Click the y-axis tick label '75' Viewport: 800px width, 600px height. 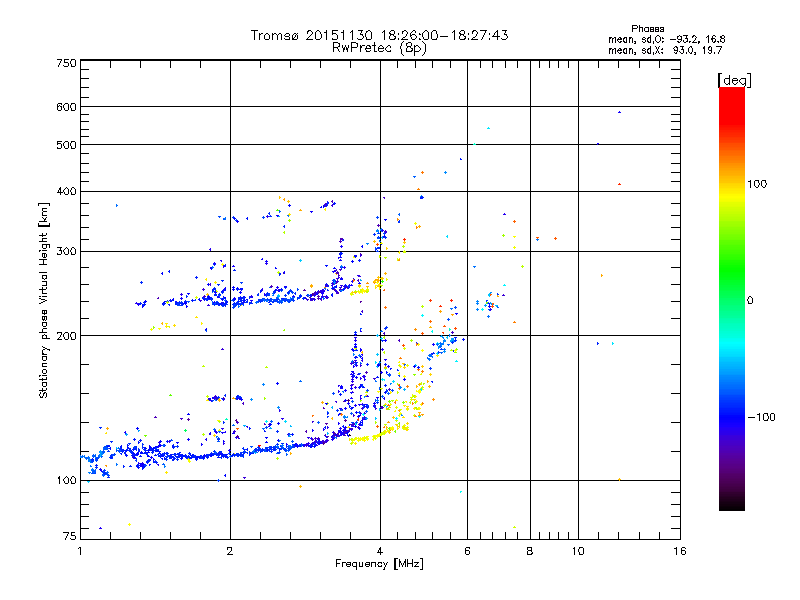click(70, 536)
